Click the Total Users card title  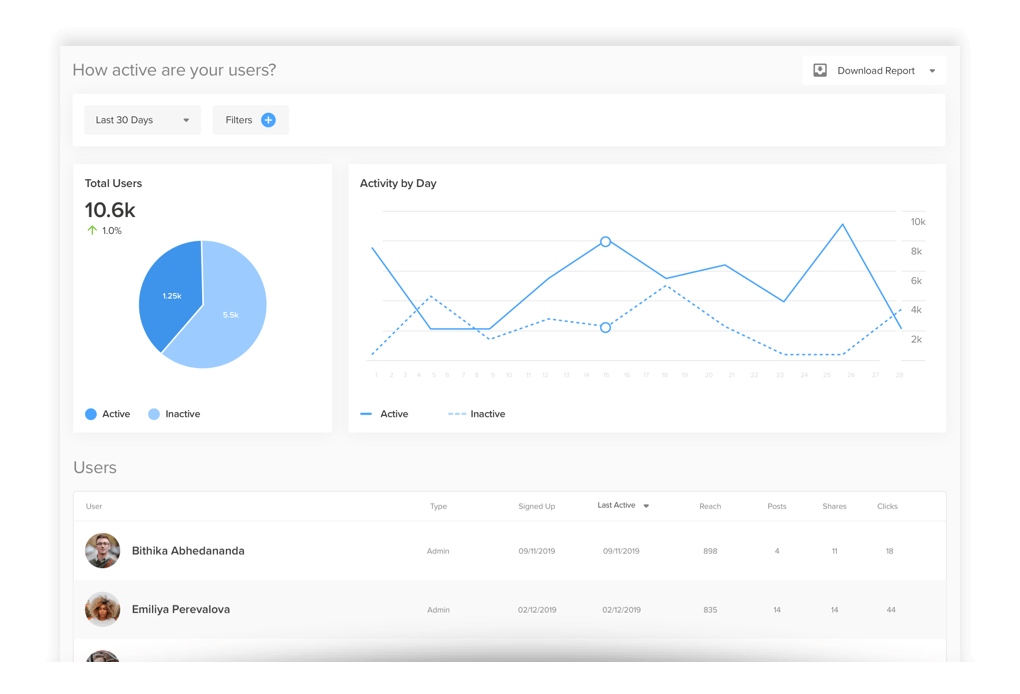point(113,183)
